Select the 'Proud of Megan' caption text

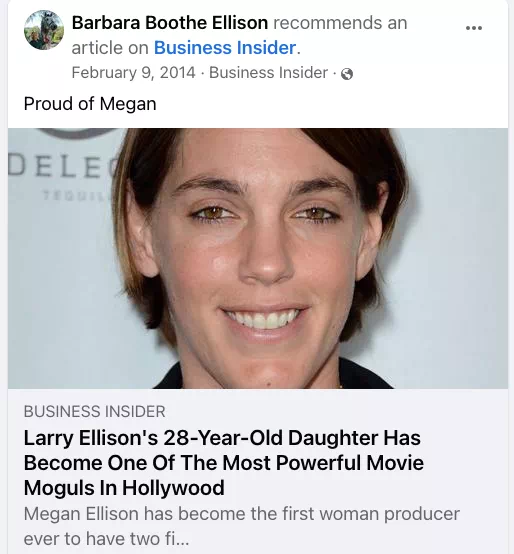[90, 104]
